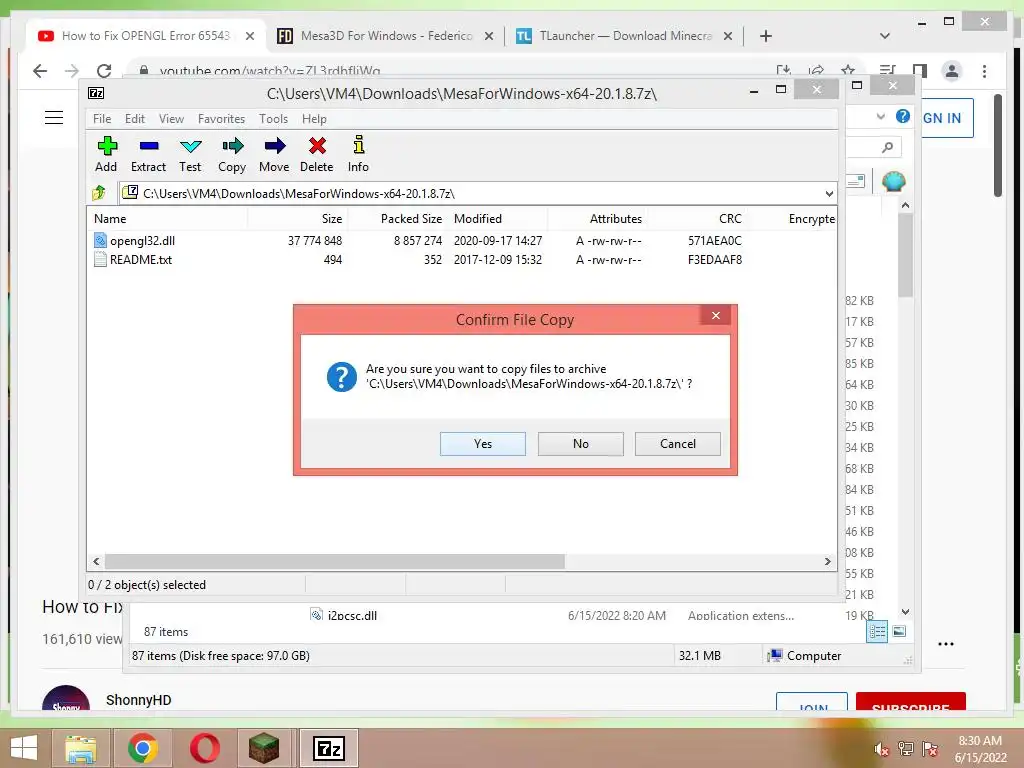Open the Windows Start button

[x=24, y=748]
